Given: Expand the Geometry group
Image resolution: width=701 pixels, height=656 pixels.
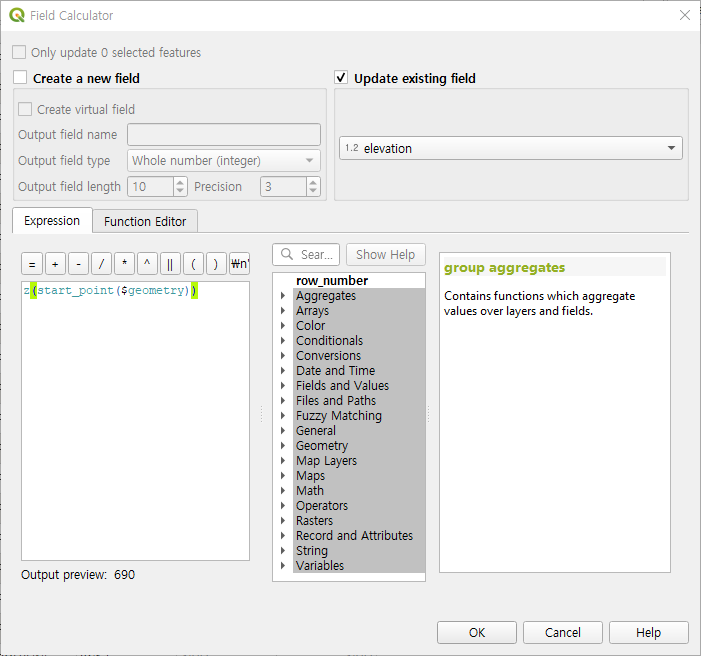Looking at the screenshot, I should pyautogui.click(x=283, y=445).
